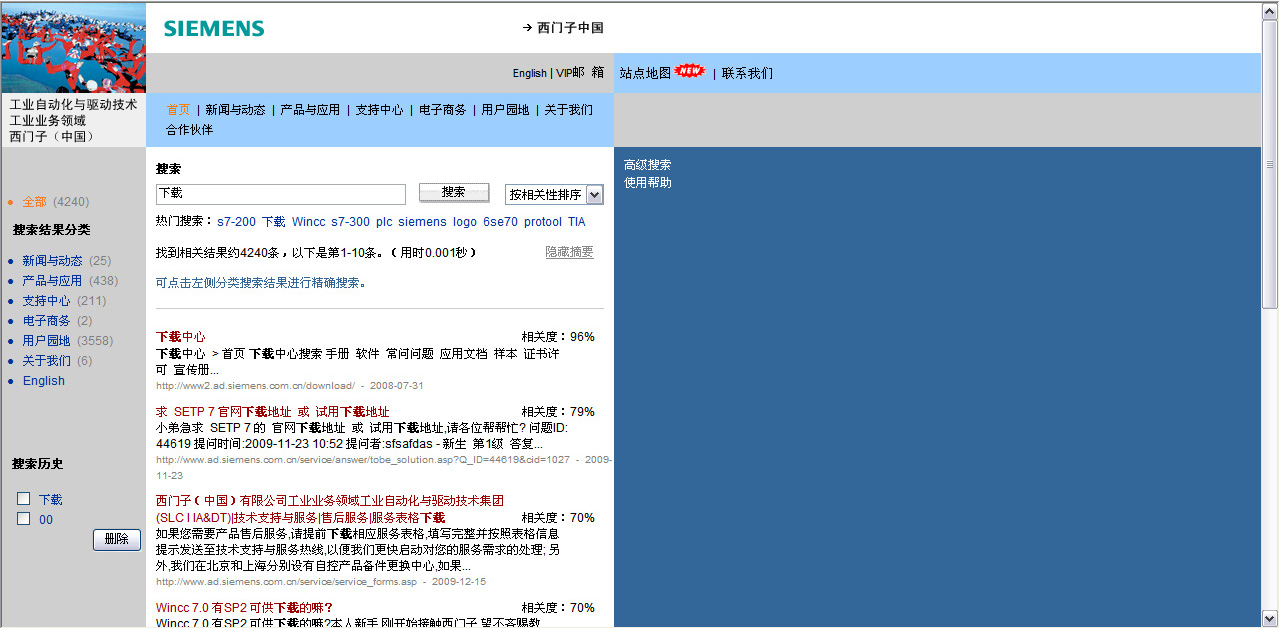
Task: Click the 00 entry in search history
Action: tap(46, 520)
